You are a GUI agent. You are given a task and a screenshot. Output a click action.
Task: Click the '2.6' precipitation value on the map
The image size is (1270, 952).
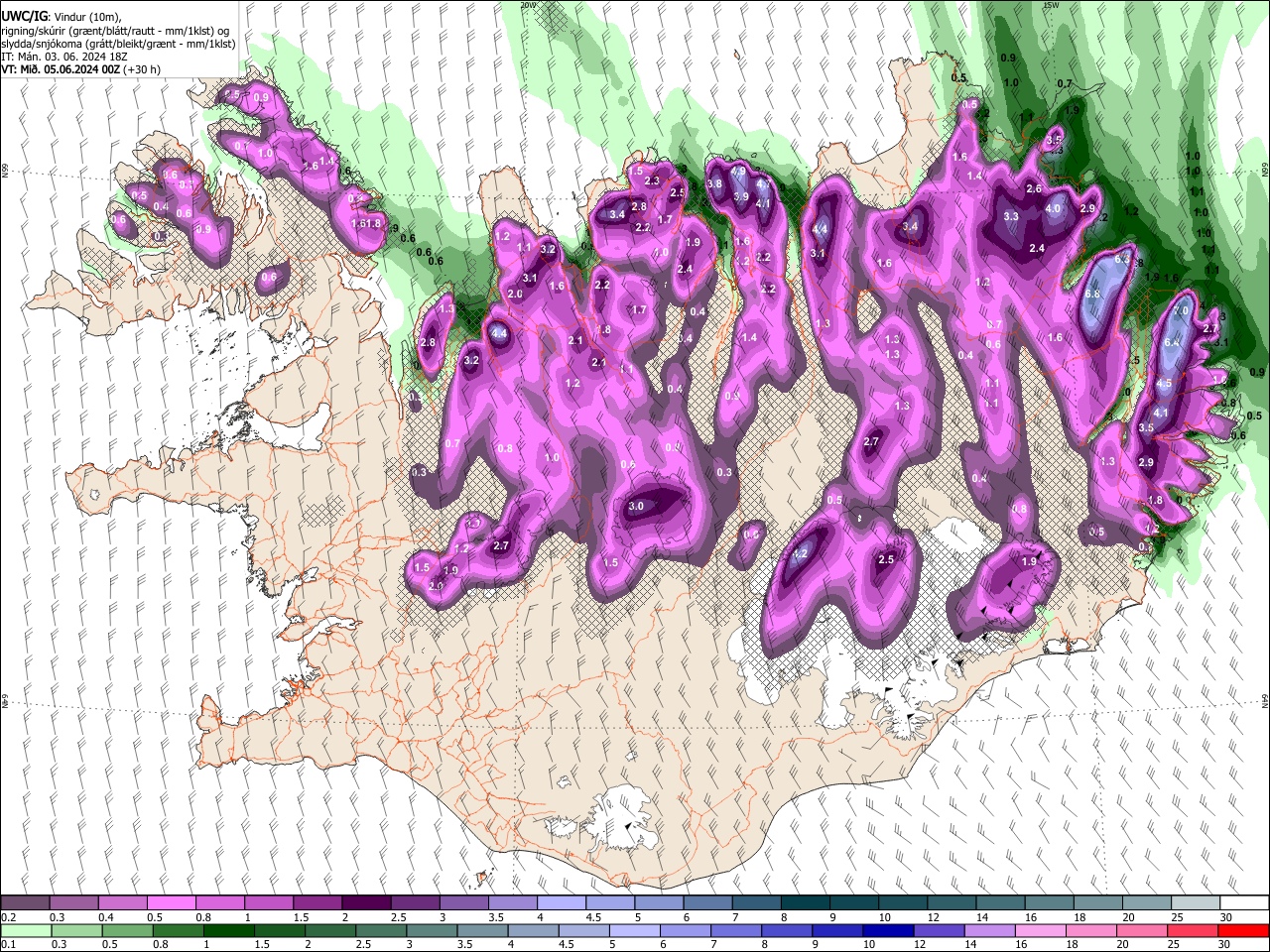tap(1034, 188)
